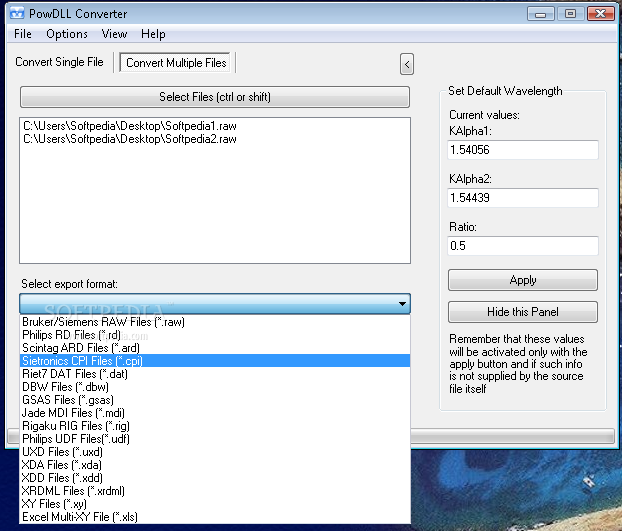Open the File menu
This screenshot has height=531, width=622.
pyautogui.click(x=23, y=34)
